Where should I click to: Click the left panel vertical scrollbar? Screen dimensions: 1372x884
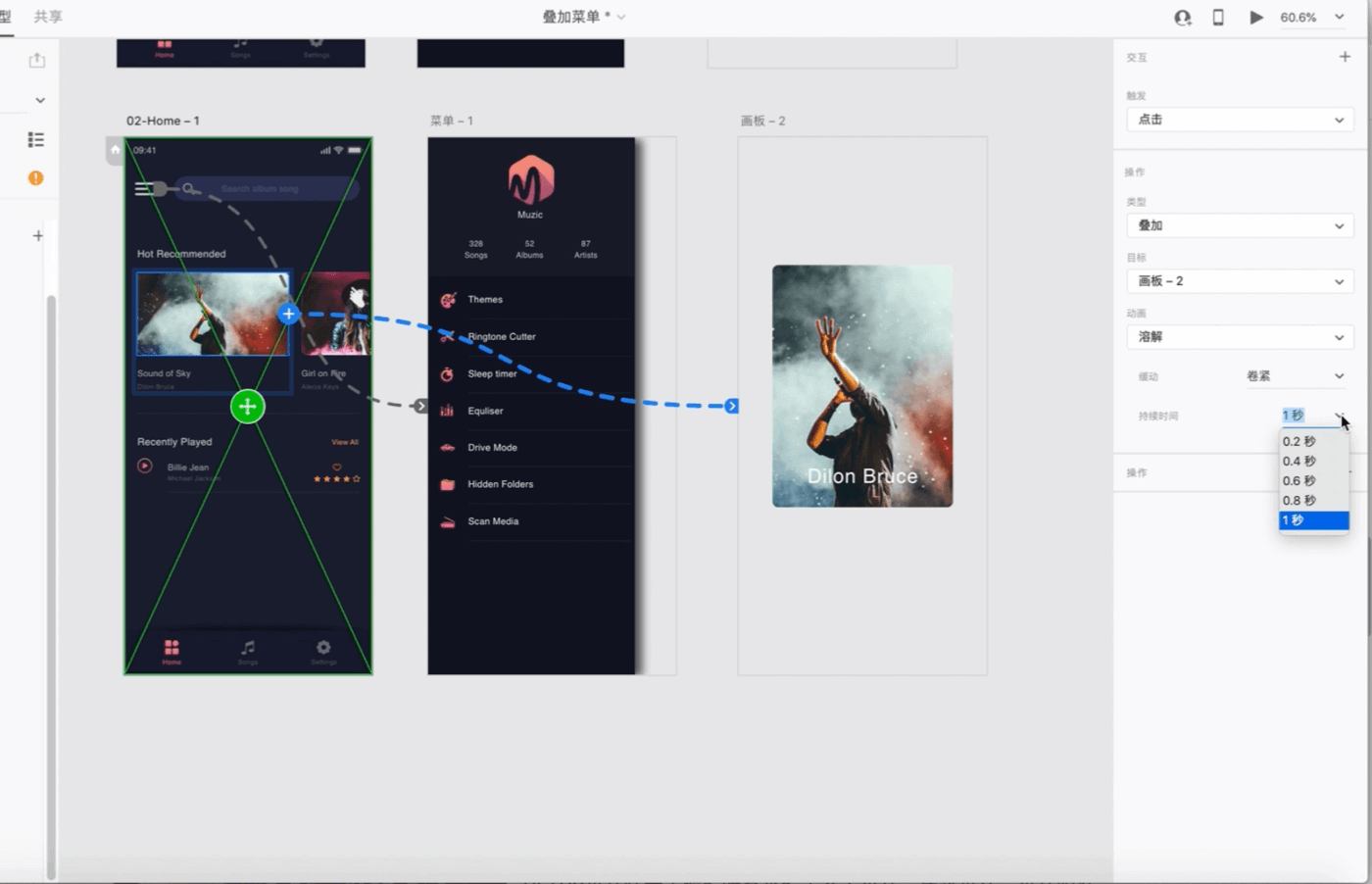[51, 586]
